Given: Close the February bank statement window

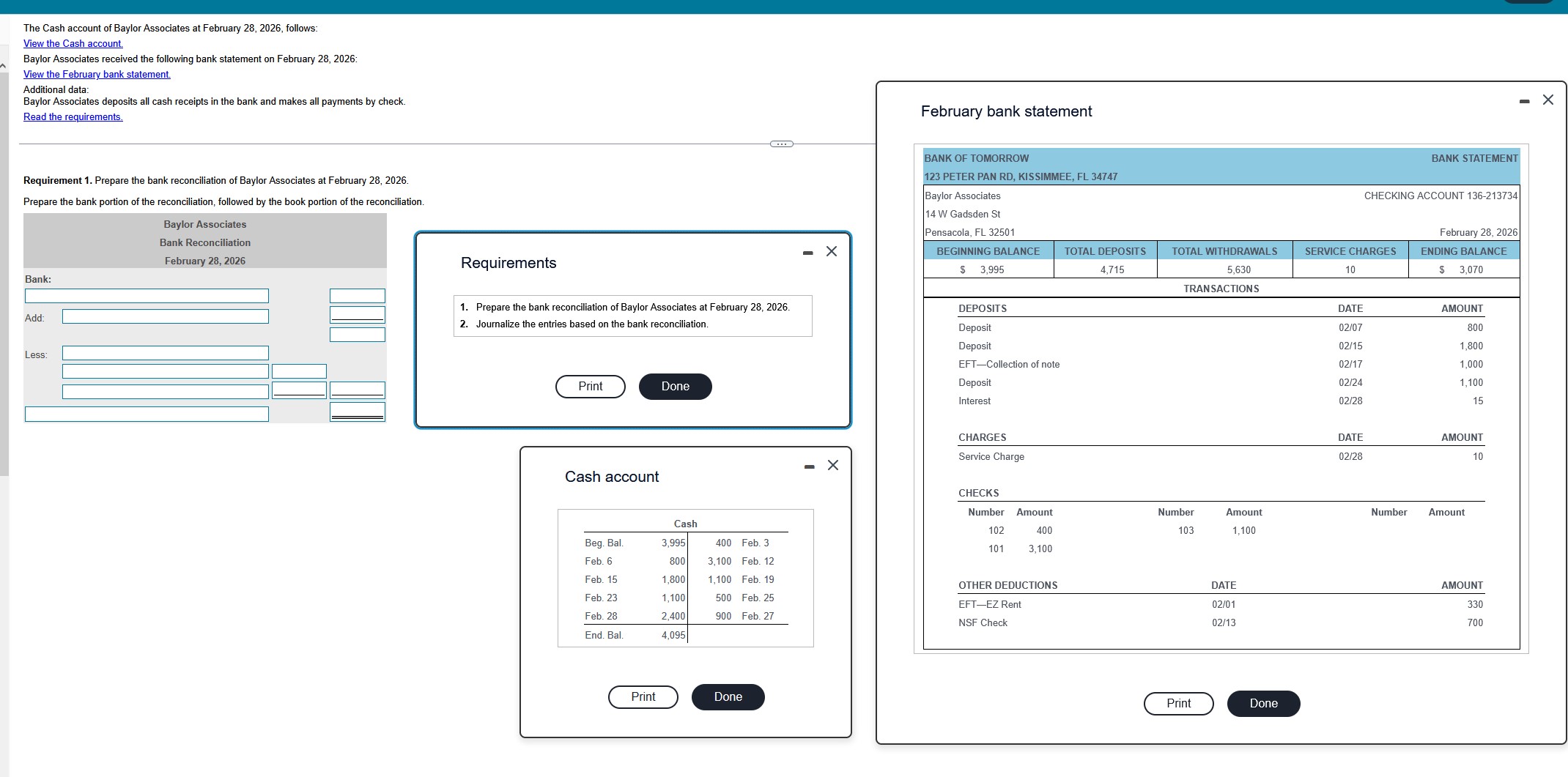Looking at the screenshot, I should pos(1548,100).
